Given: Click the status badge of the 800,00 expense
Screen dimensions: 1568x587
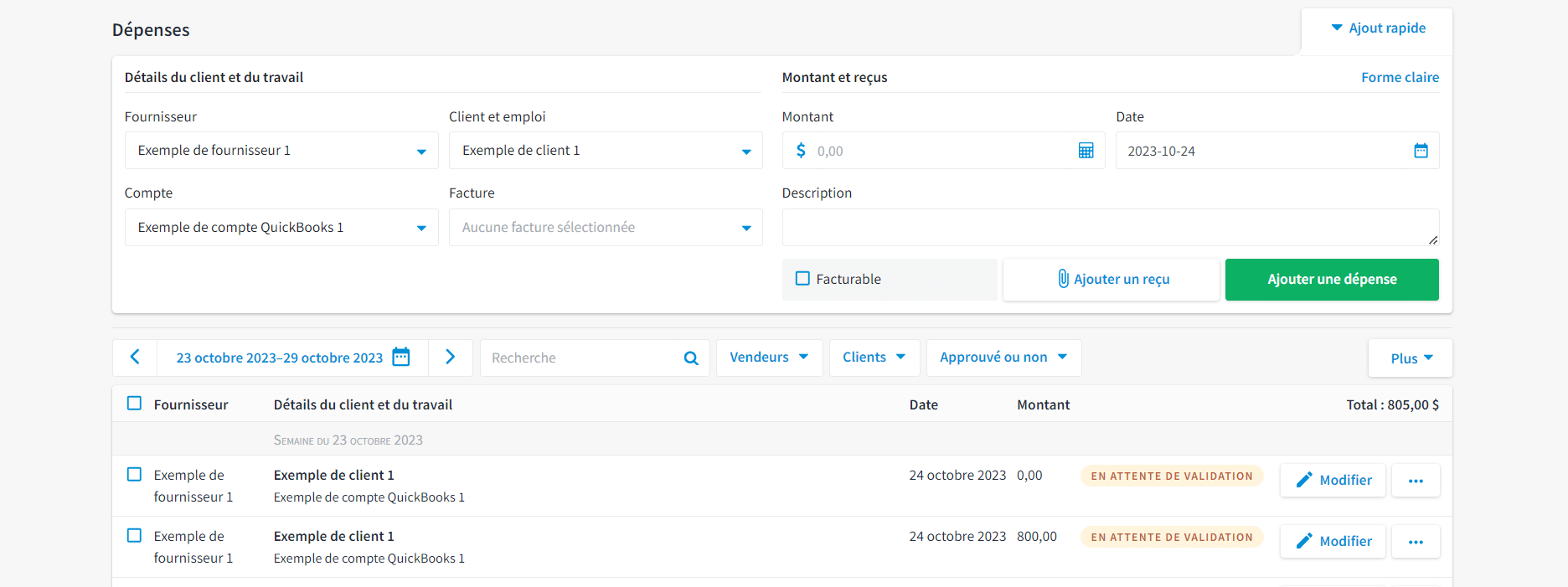Looking at the screenshot, I should 1172,537.
